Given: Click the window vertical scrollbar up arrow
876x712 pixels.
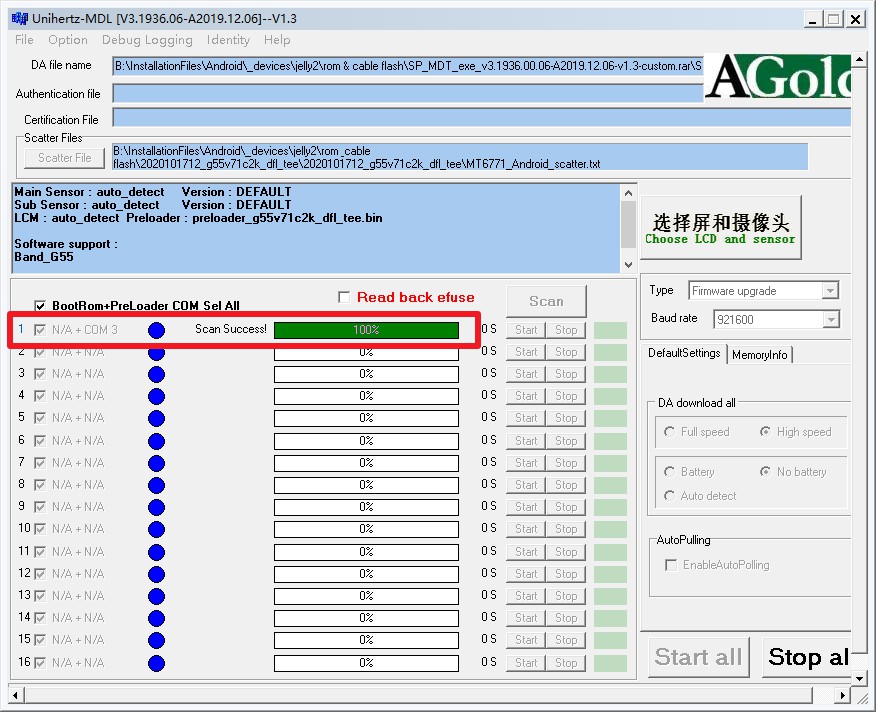Looking at the screenshot, I should coord(859,59).
